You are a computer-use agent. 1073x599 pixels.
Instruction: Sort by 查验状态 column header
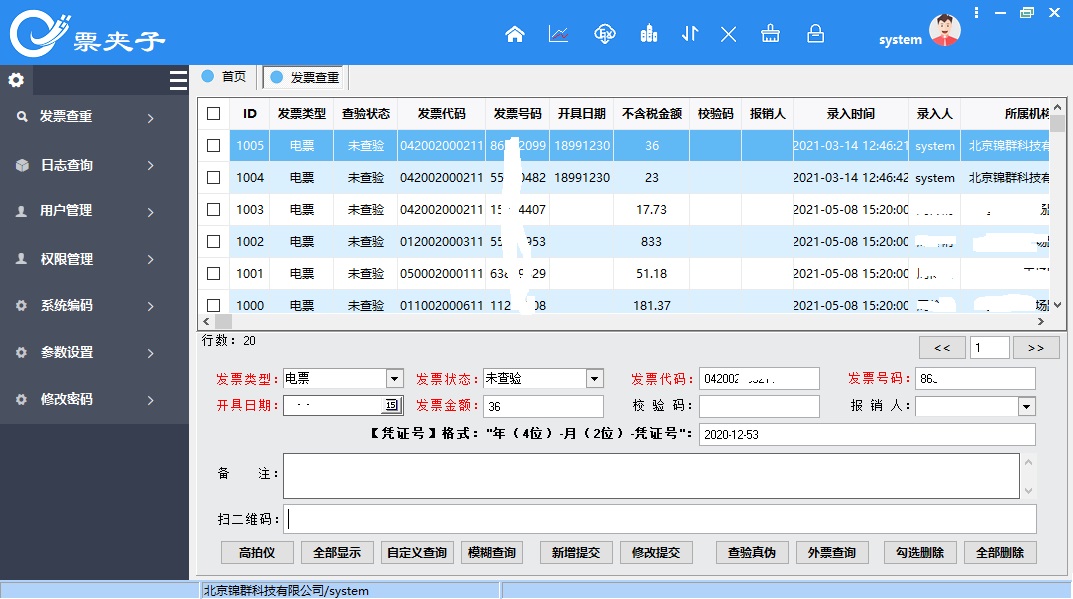click(x=365, y=114)
